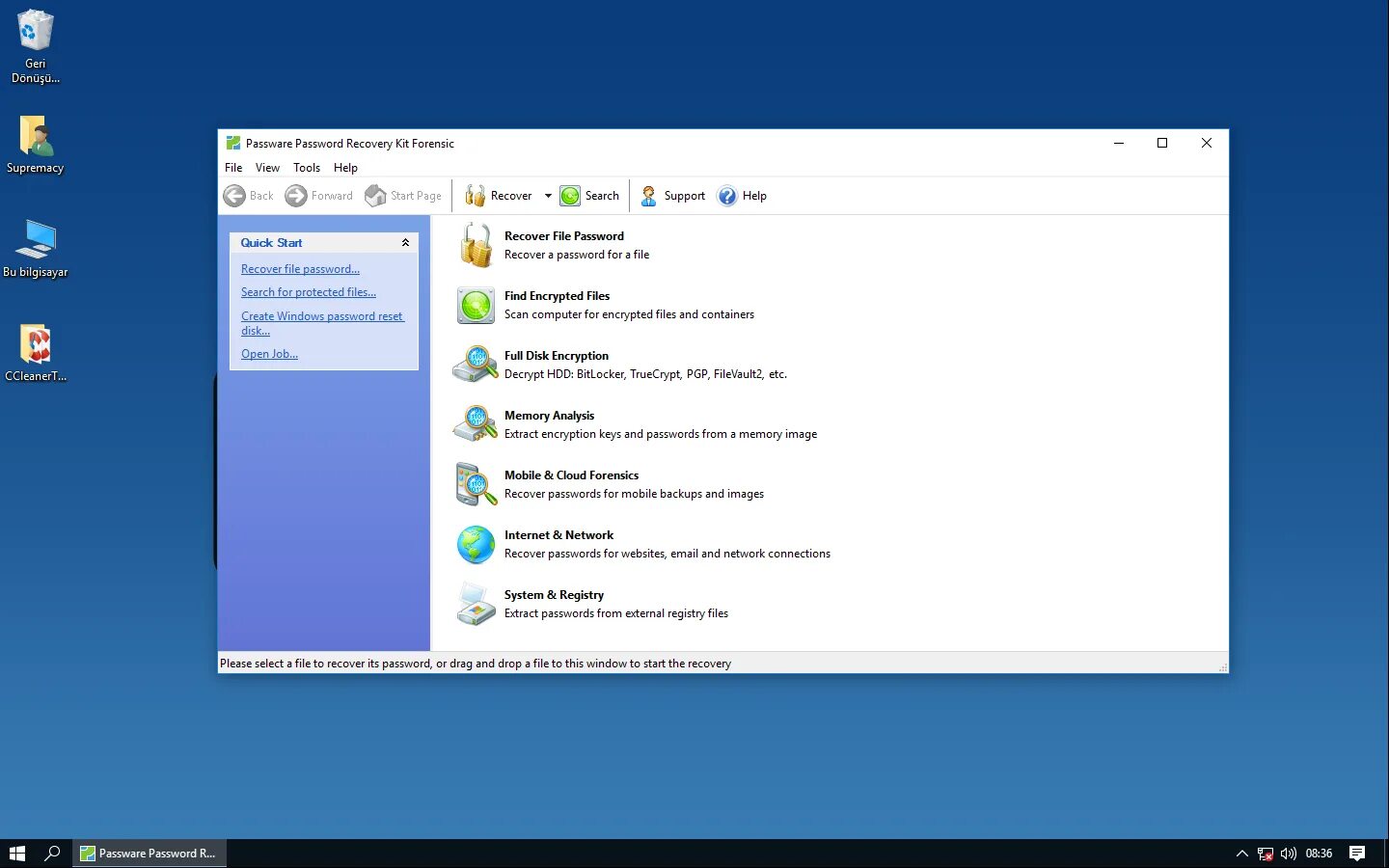Open the Tools menu
The image size is (1389, 868).
(x=307, y=168)
